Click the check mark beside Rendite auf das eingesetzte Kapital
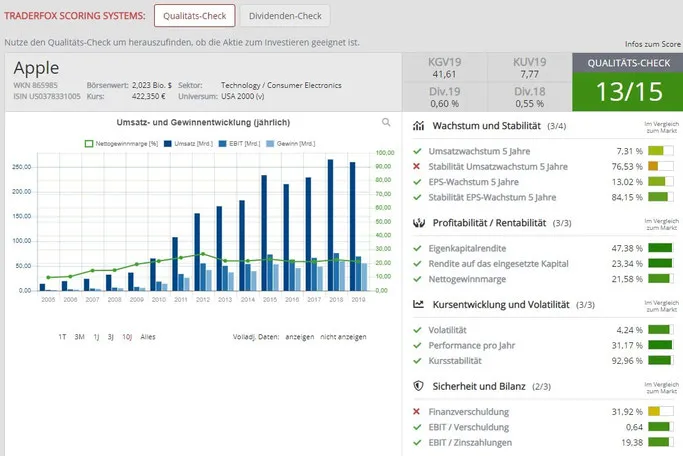 point(417,263)
